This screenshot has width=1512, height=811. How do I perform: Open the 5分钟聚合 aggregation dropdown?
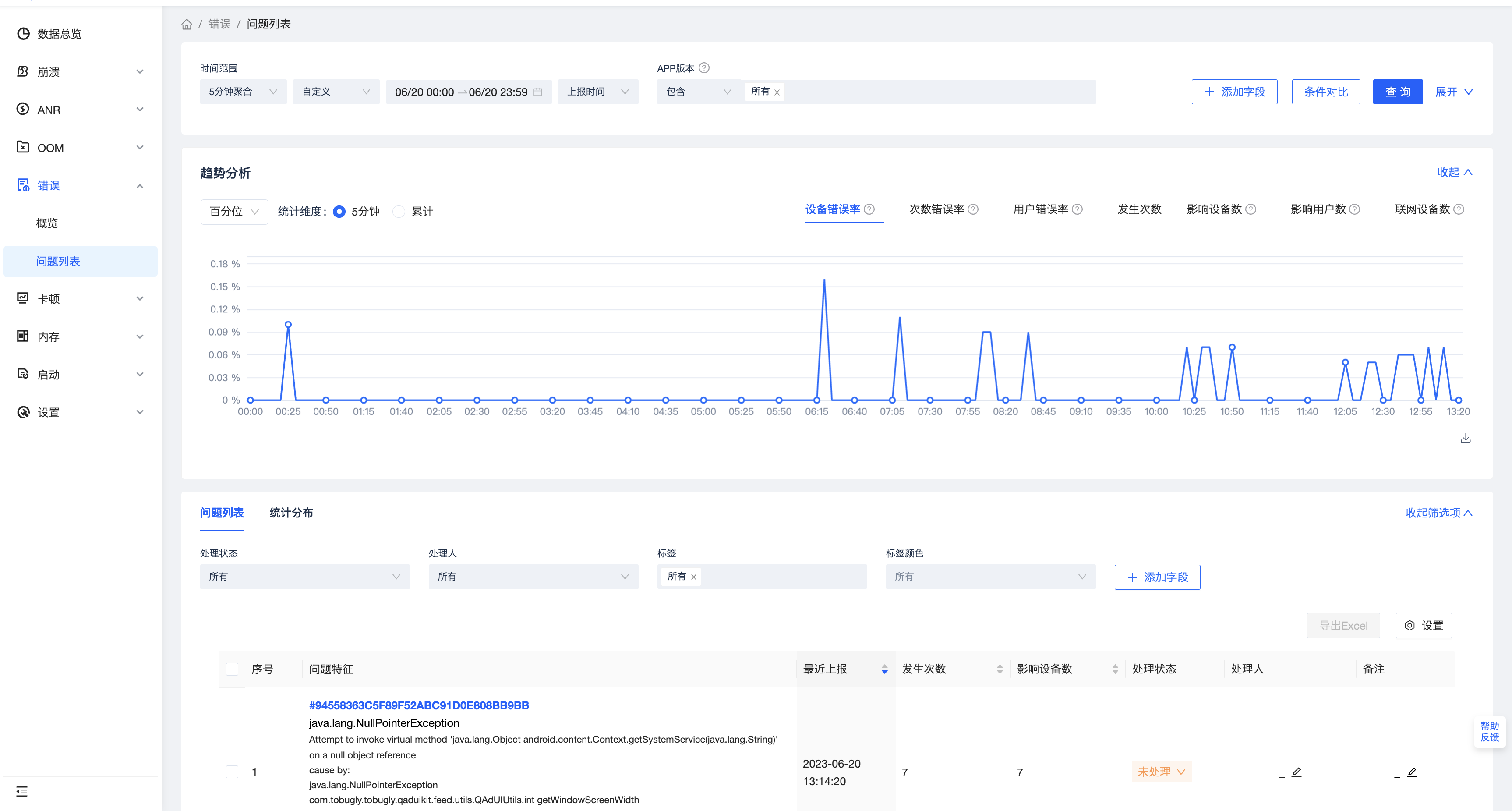pyautogui.click(x=243, y=92)
